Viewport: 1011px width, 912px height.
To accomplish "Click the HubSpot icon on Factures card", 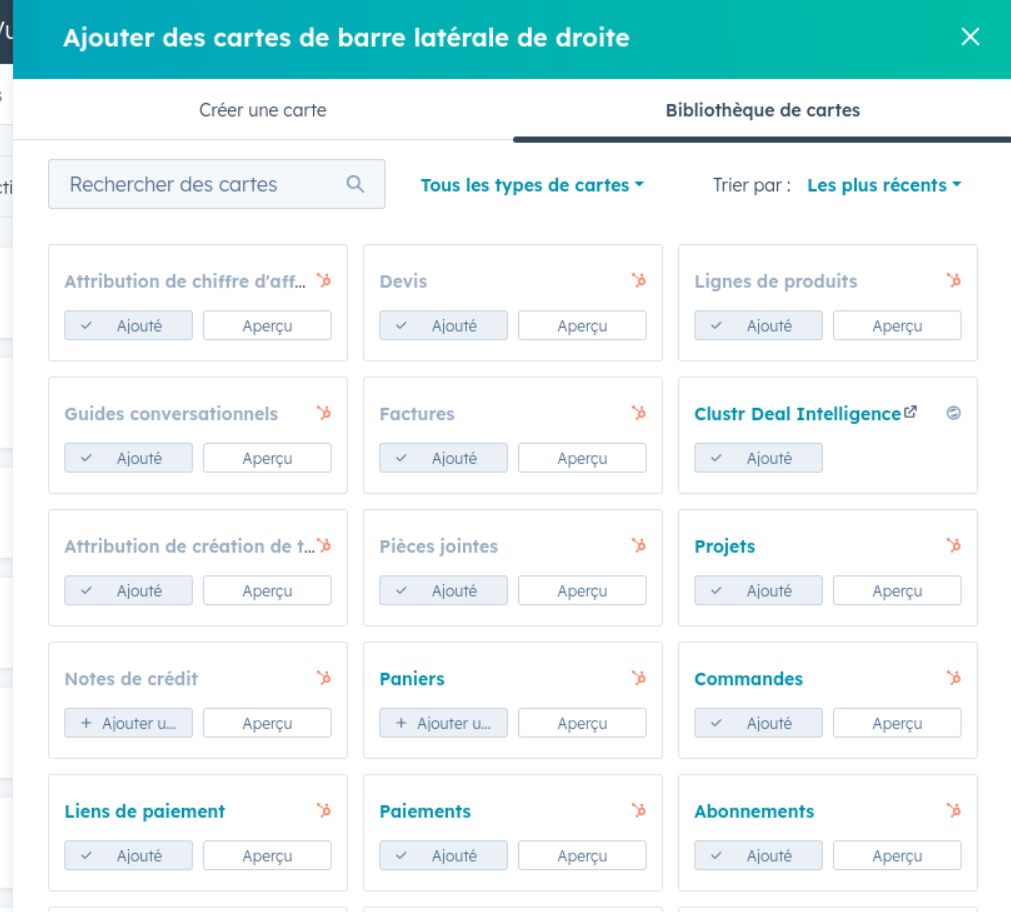I will (x=638, y=413).
